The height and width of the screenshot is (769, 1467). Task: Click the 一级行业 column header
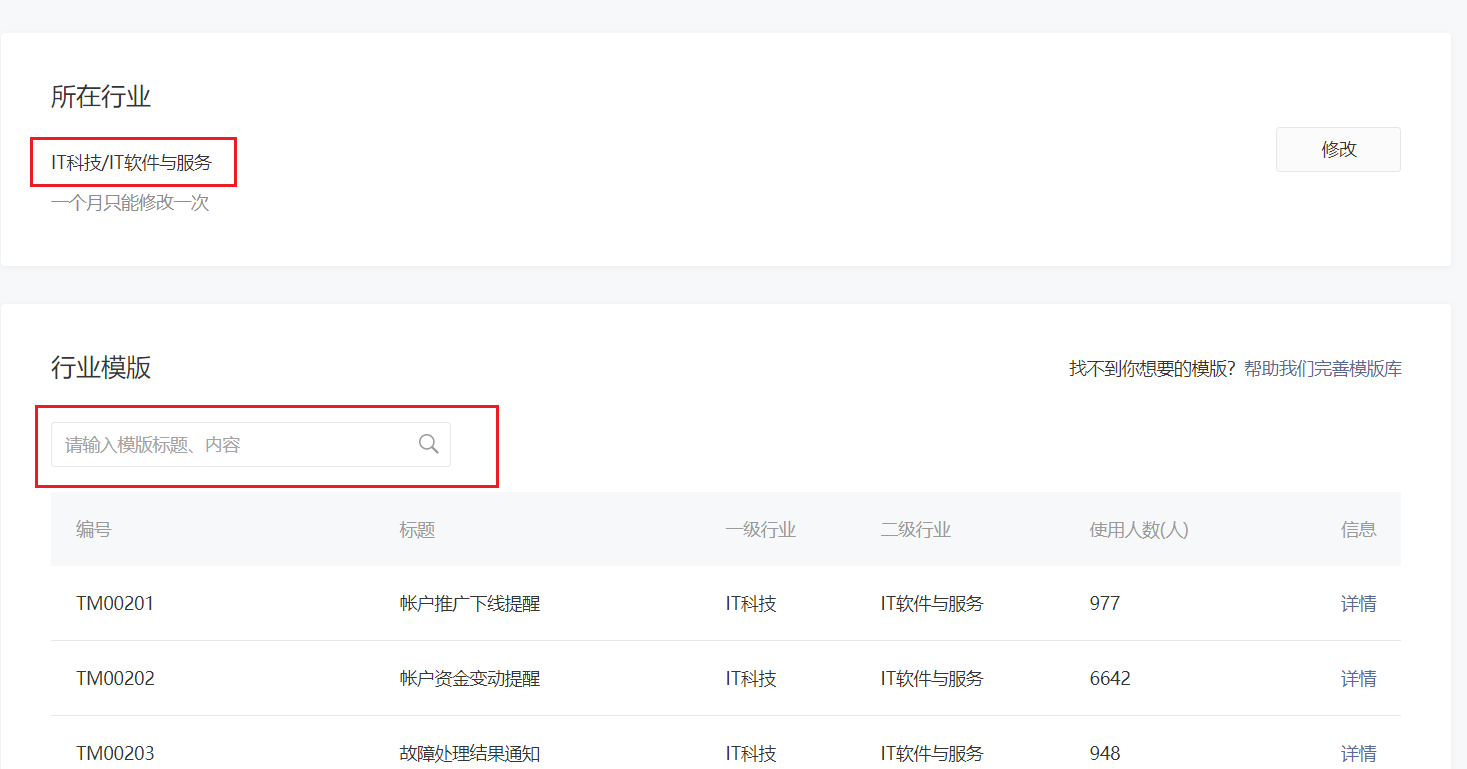763,529
